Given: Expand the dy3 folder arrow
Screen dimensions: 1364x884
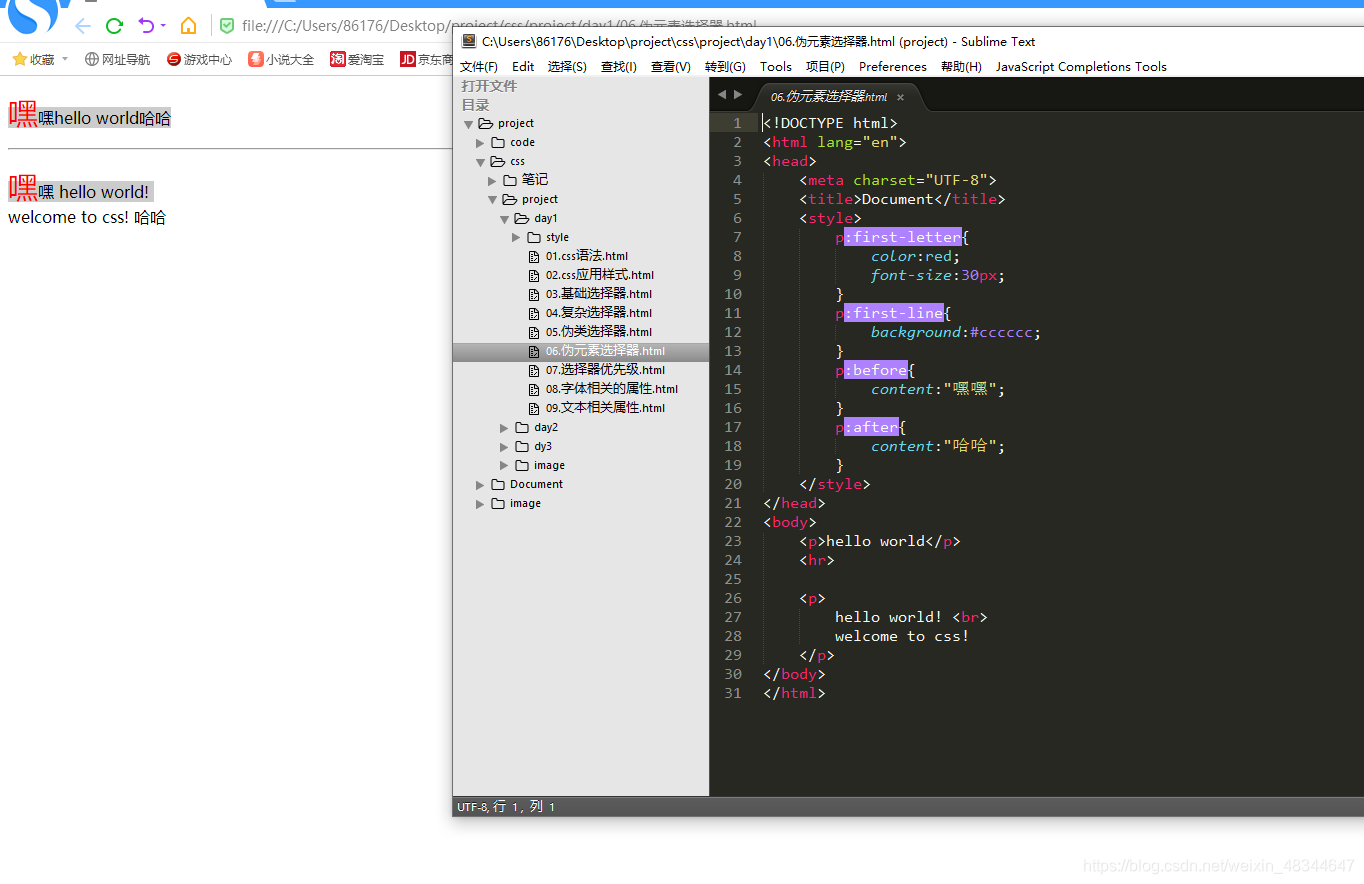Looking at the screenshot, I should pos(504,447).
